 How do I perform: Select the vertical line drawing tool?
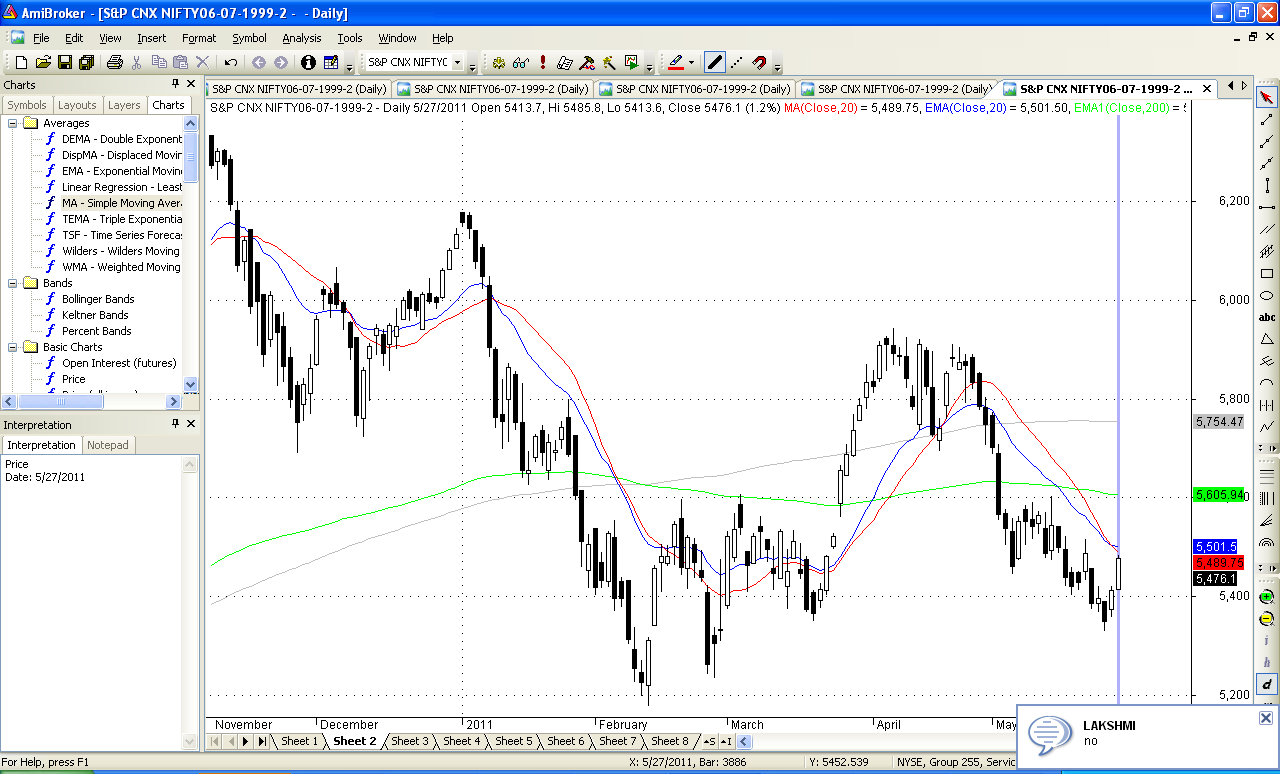[1267, 185]
